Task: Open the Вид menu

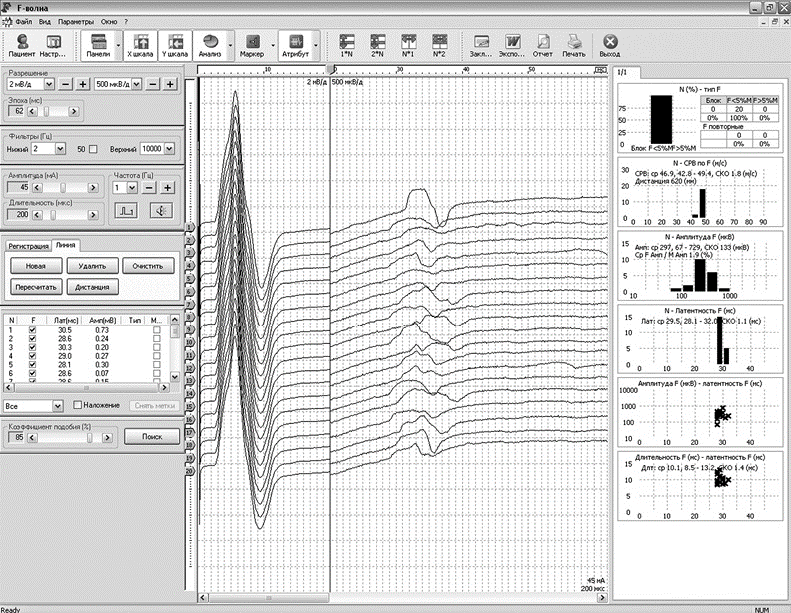Action: [x=45, y=22]
